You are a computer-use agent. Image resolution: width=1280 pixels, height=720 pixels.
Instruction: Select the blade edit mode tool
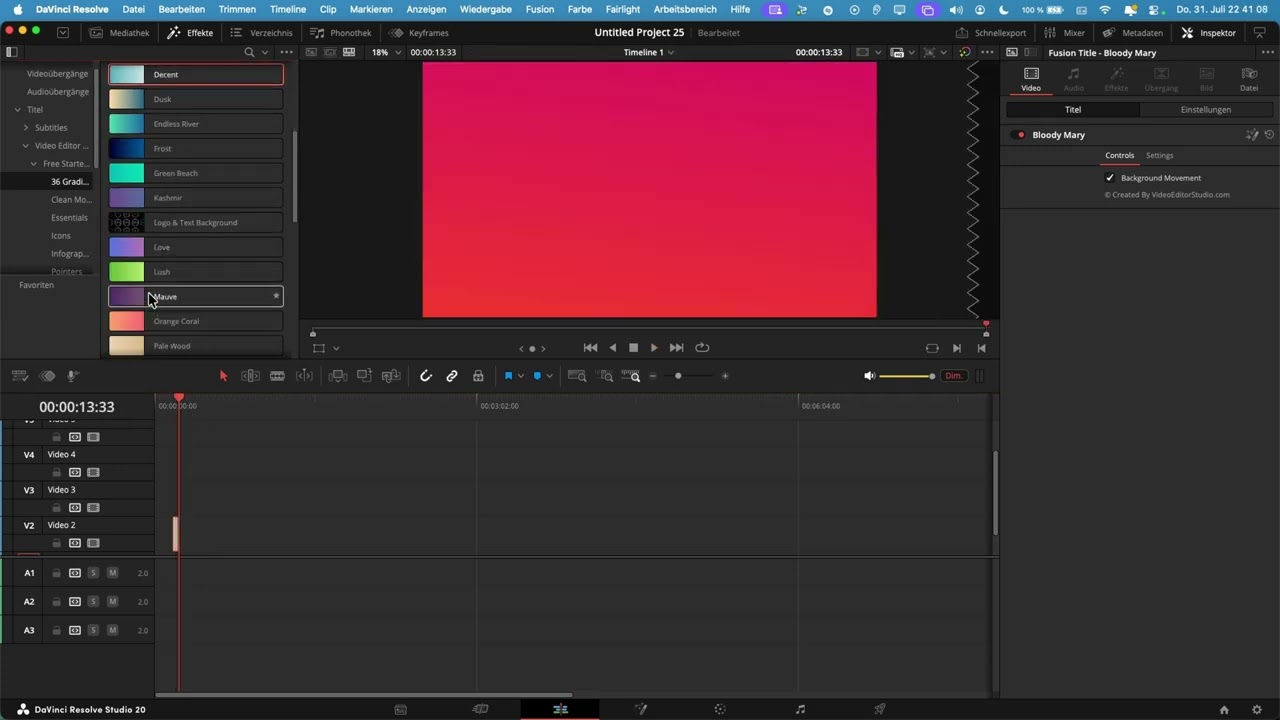(x=277, y=376)
